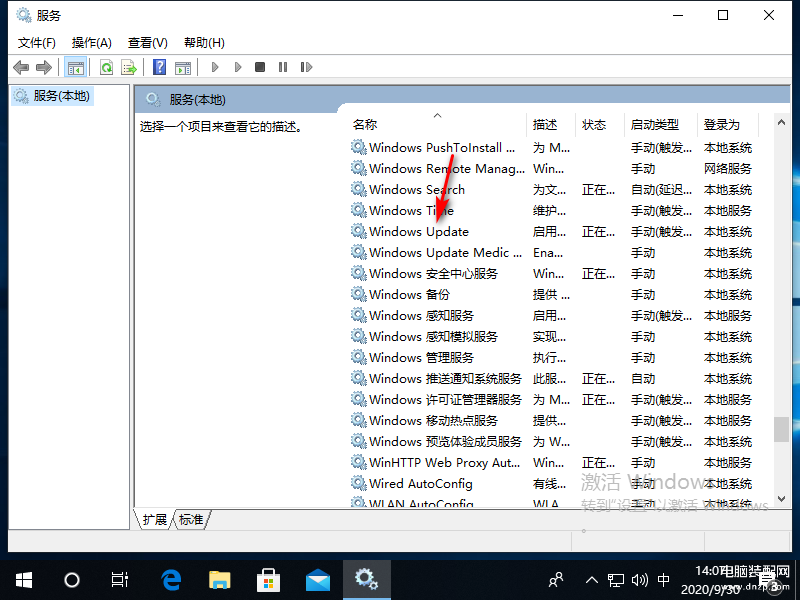Image resolution: width=800 pixels, height=600 pixels.
Task: Select the Windows 感知模拟服务 entry
Action: point(554,337)
